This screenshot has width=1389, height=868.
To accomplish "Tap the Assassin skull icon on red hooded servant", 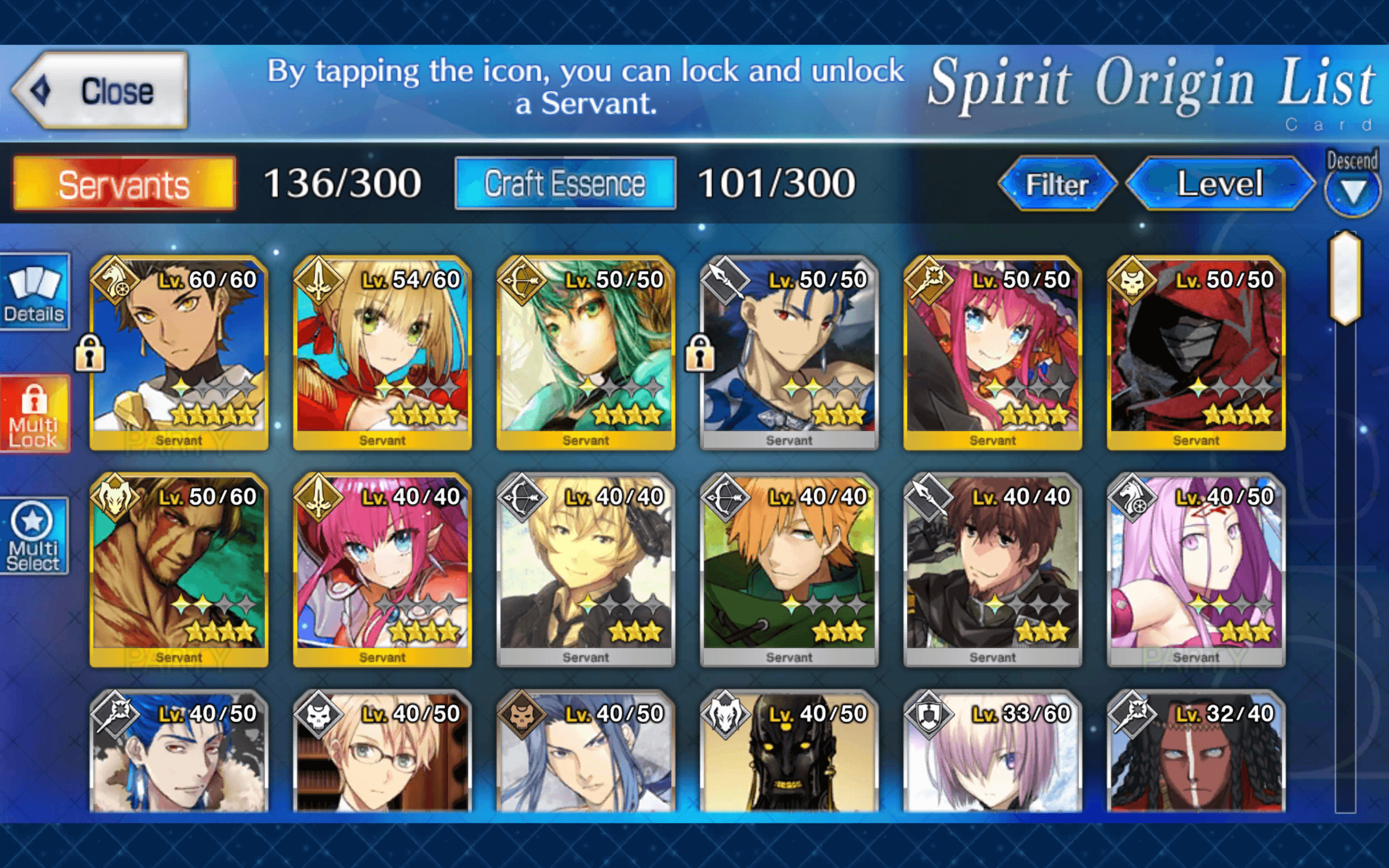I will pos(1132,280).
